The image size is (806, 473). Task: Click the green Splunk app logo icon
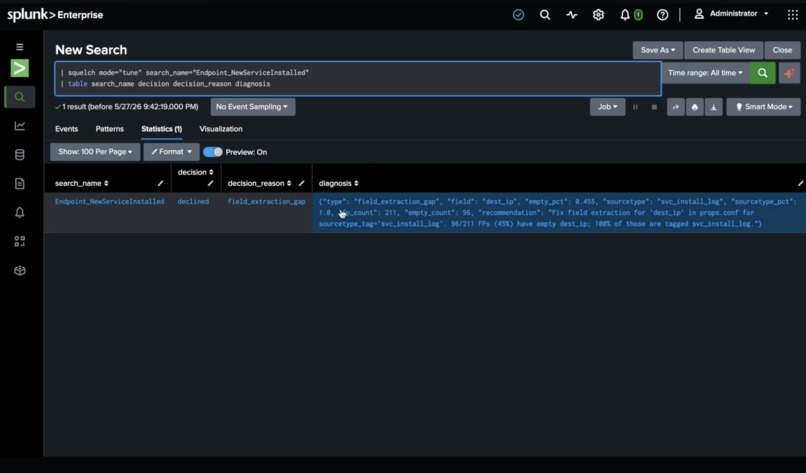tap(20, 68)
